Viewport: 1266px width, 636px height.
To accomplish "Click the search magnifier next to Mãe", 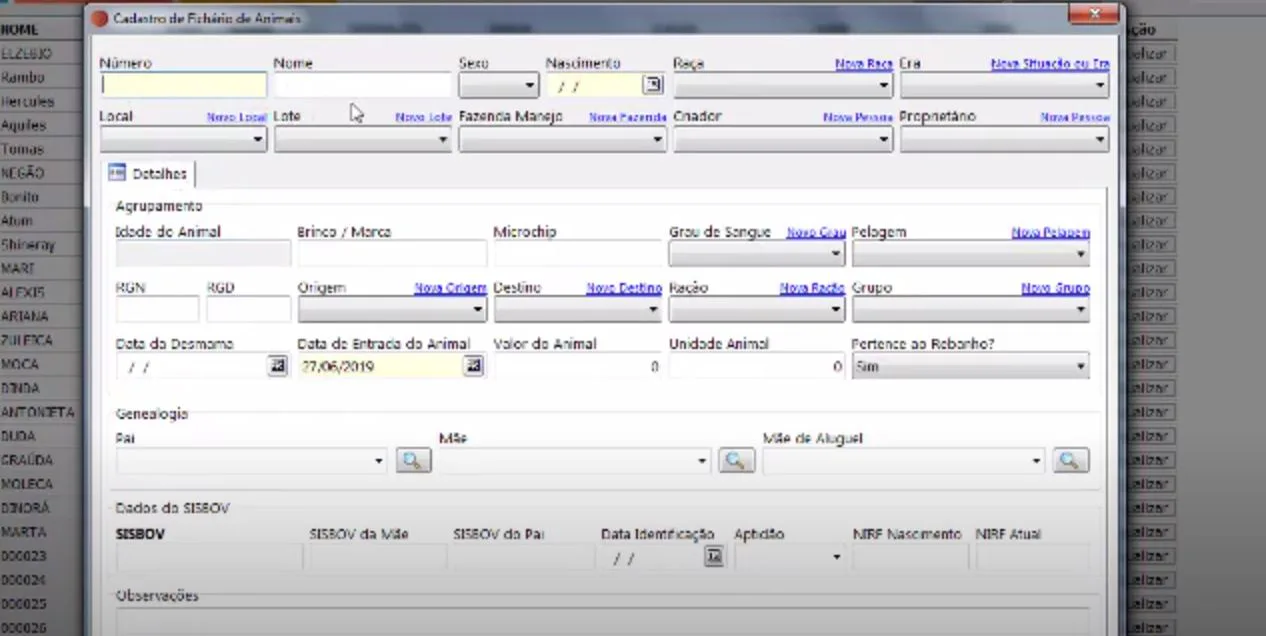I will point(737,461).
